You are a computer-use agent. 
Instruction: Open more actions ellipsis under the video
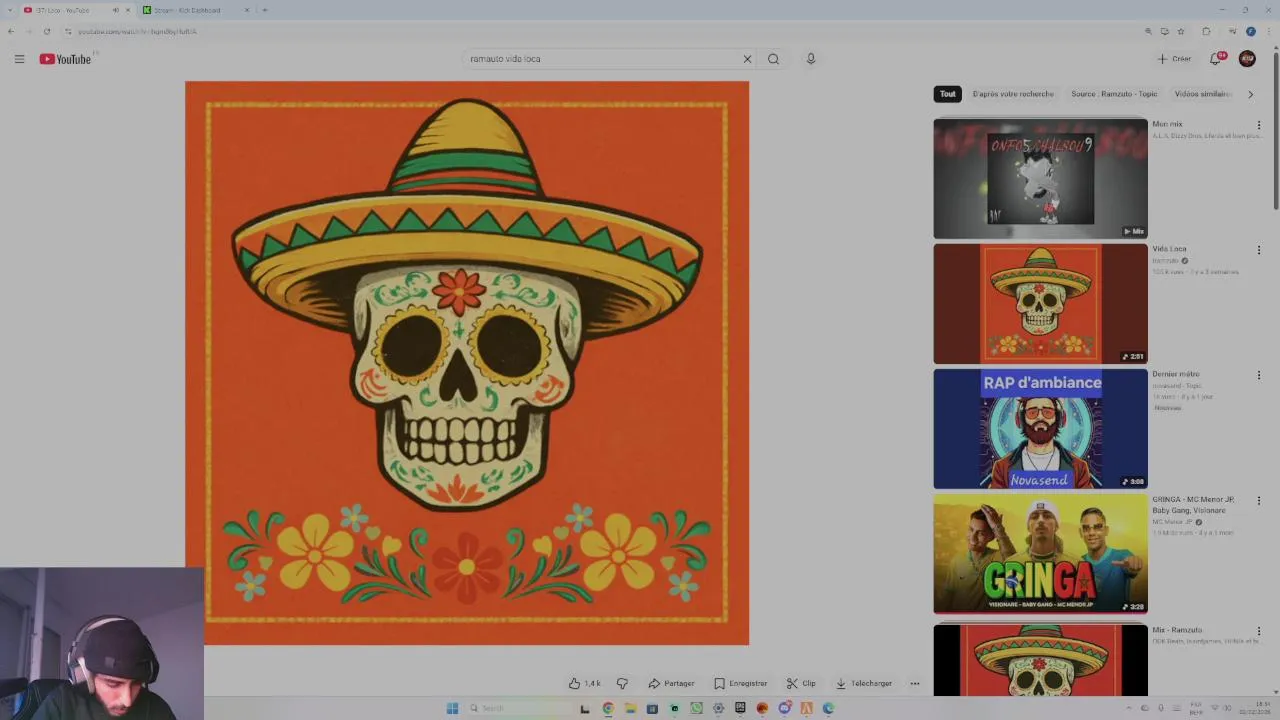pos(914,684)
